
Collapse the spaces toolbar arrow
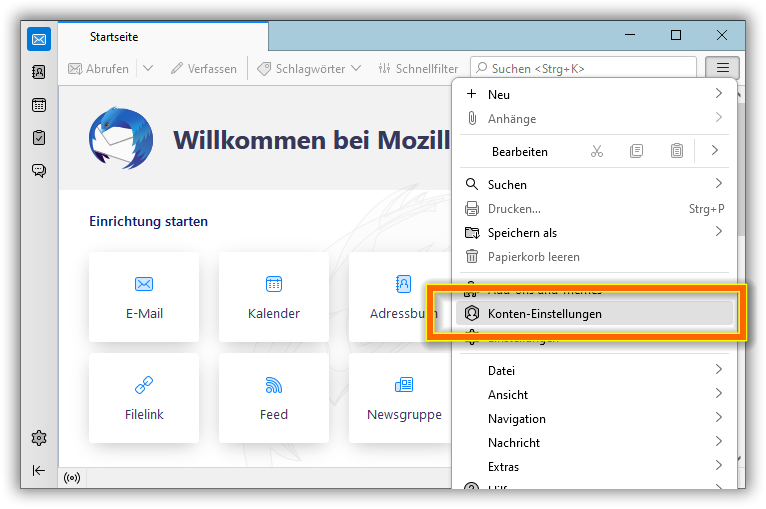[39, 470]
